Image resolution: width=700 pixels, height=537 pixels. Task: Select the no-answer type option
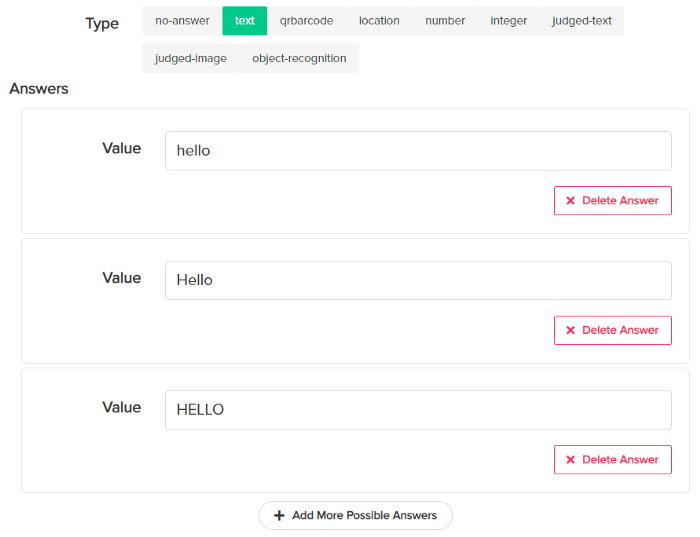(x=182, y=21)
